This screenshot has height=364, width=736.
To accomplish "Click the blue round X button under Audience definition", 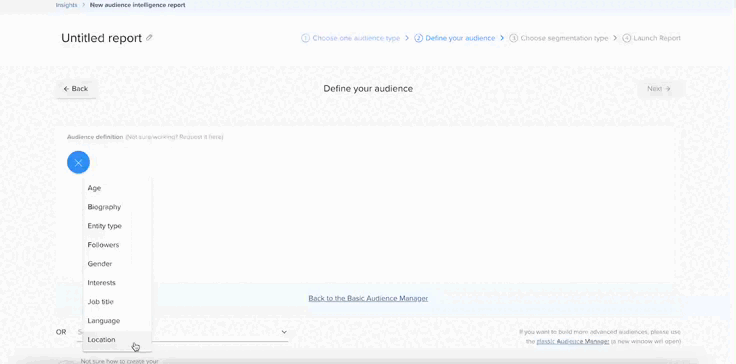I will point(78,163).
